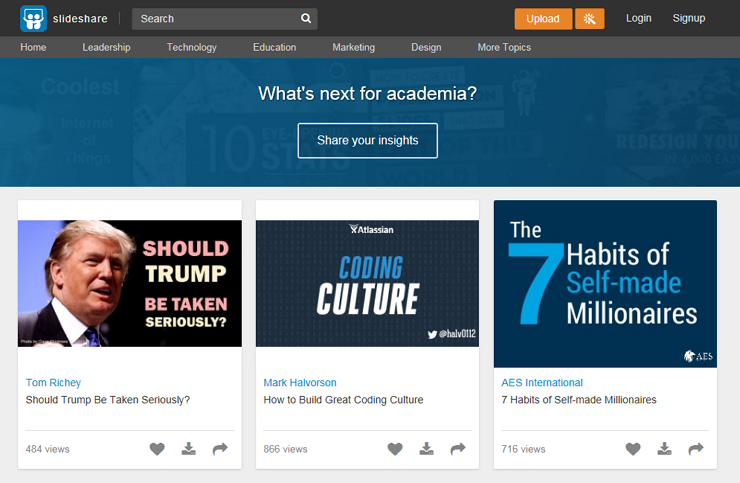The height and width of the screenshot is (483, 740).
Task: Open Mark Halvorson's author profile
Action: (300, 382)
